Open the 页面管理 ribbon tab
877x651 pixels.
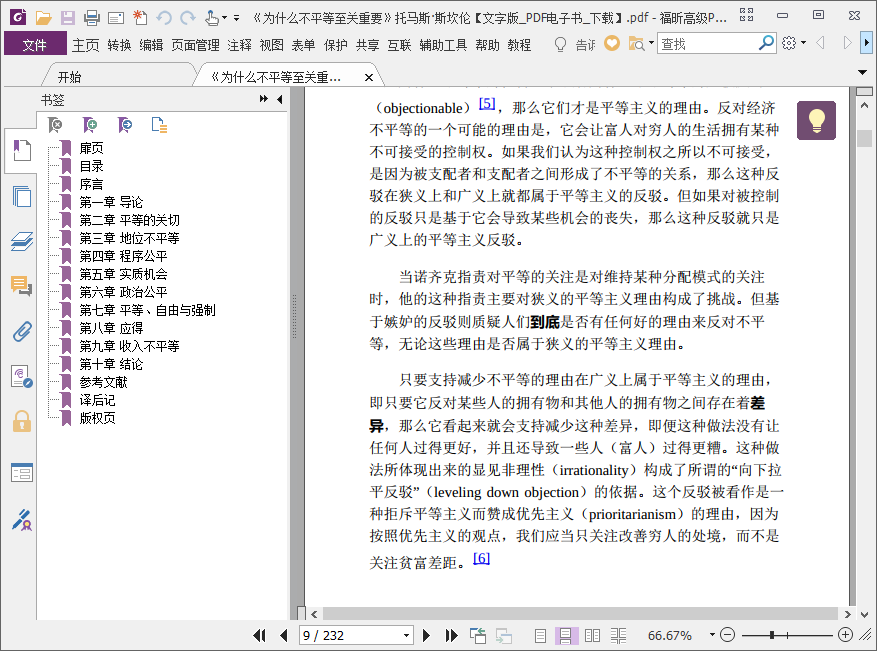tap(195, 45)
